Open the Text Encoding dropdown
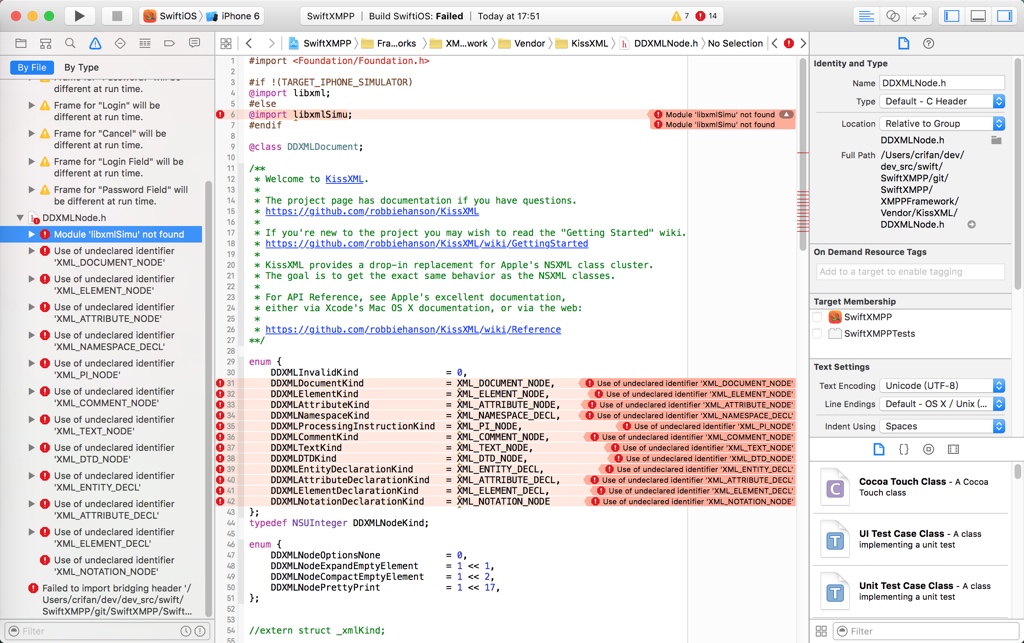This screenshot has width=1024, height=643. pyautogui.click(x=941, y=386)
